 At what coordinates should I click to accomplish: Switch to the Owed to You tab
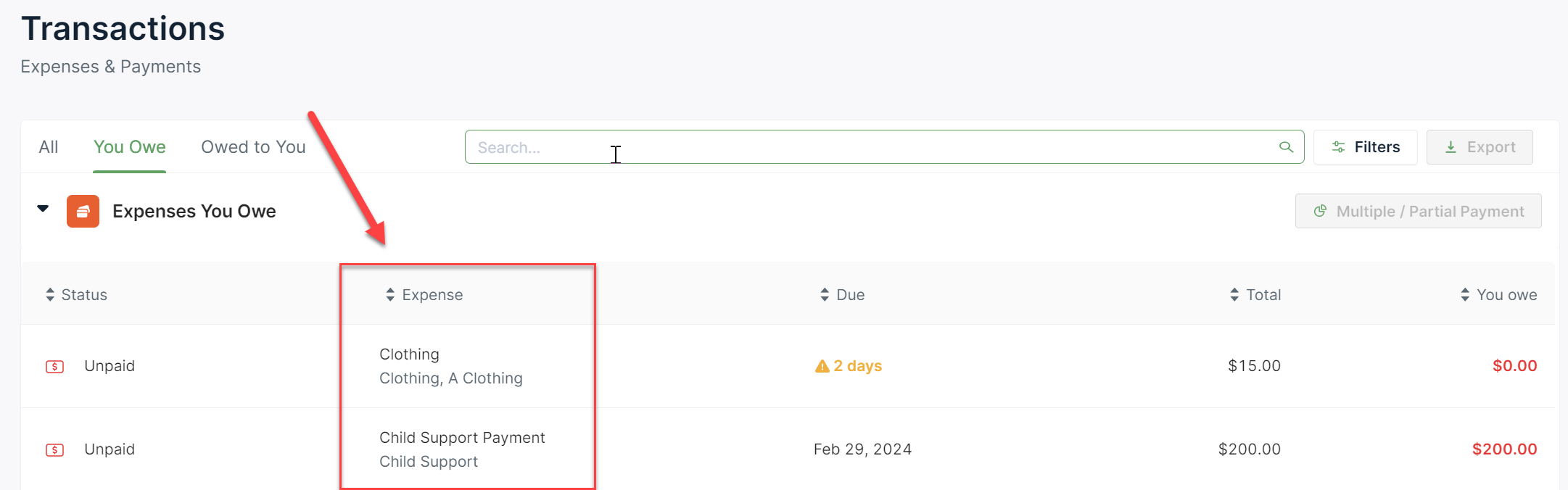pyautogui.click(x=253, y=147)
